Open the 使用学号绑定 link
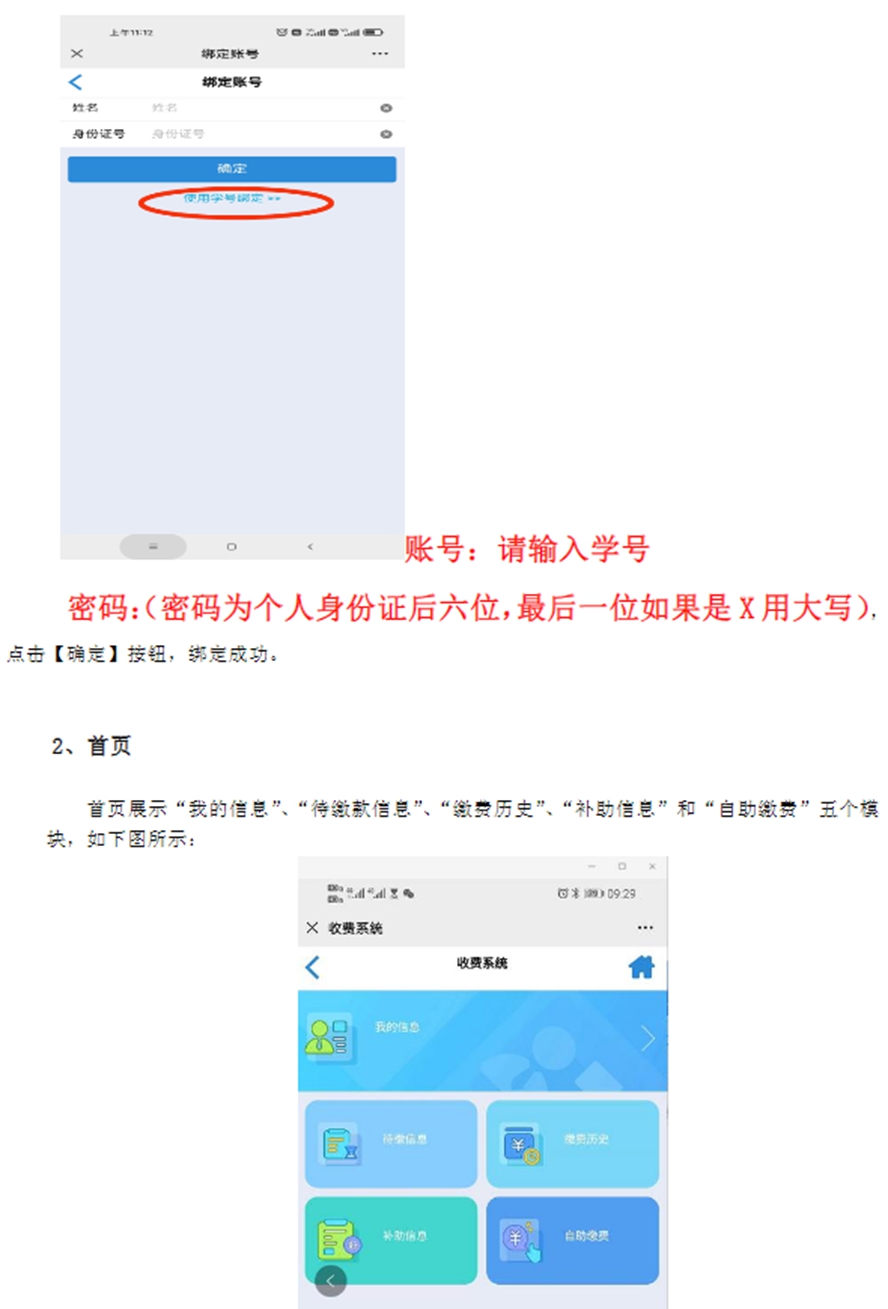Viewport: 888px width, 1309px height. (x=232, y=199)
